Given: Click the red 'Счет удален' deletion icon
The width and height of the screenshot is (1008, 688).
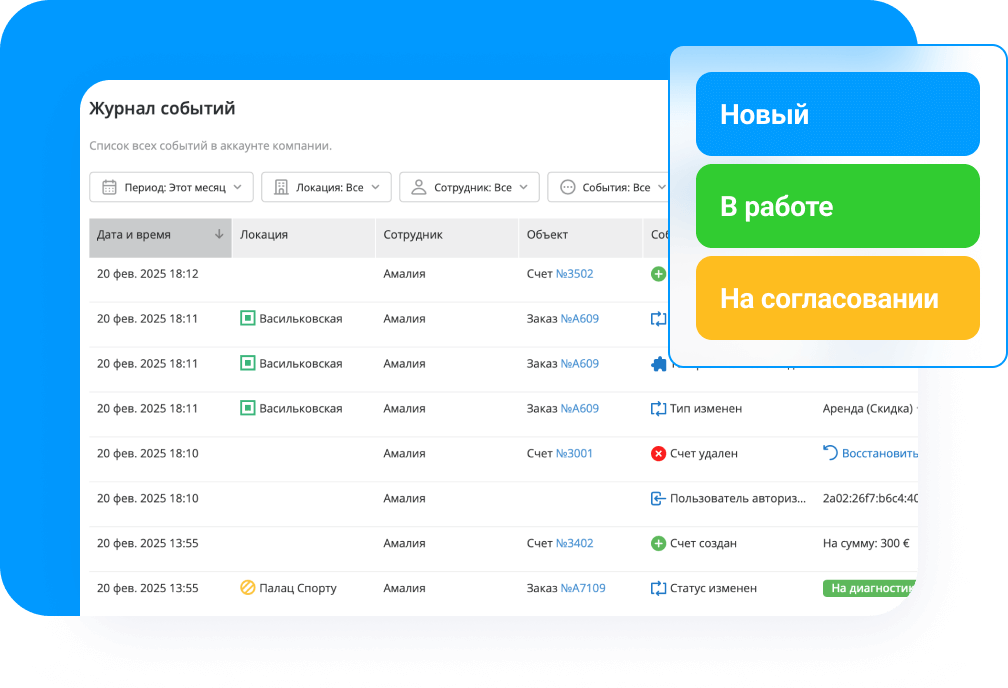Looking at the screenshot, I should [658, 453].
